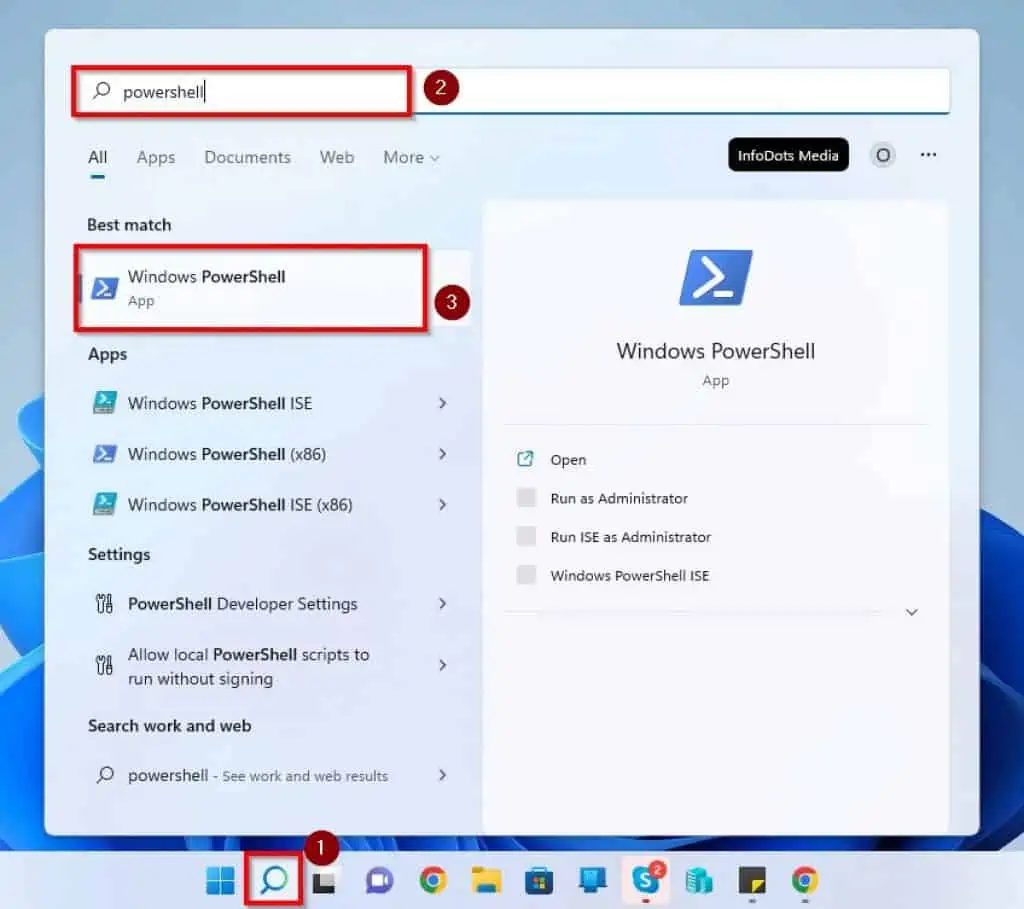
Task: Expand Windows PowerShell ISE search result options
Action: (x=442, y=403)
